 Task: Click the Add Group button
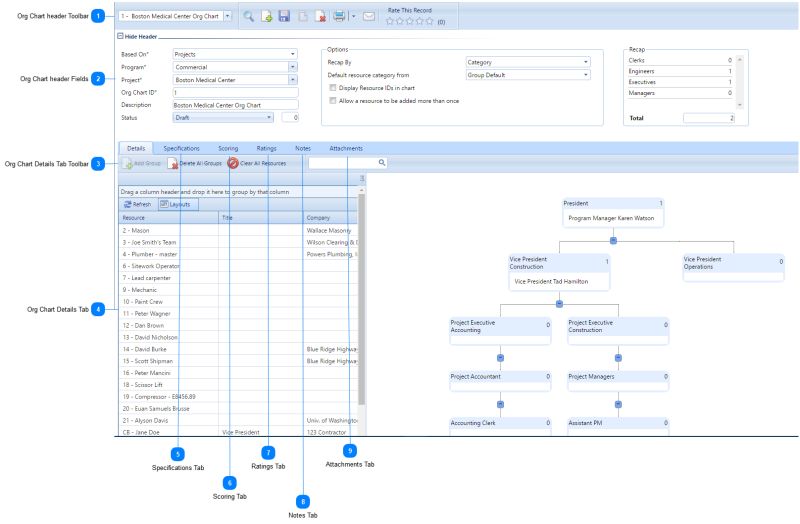142,163
